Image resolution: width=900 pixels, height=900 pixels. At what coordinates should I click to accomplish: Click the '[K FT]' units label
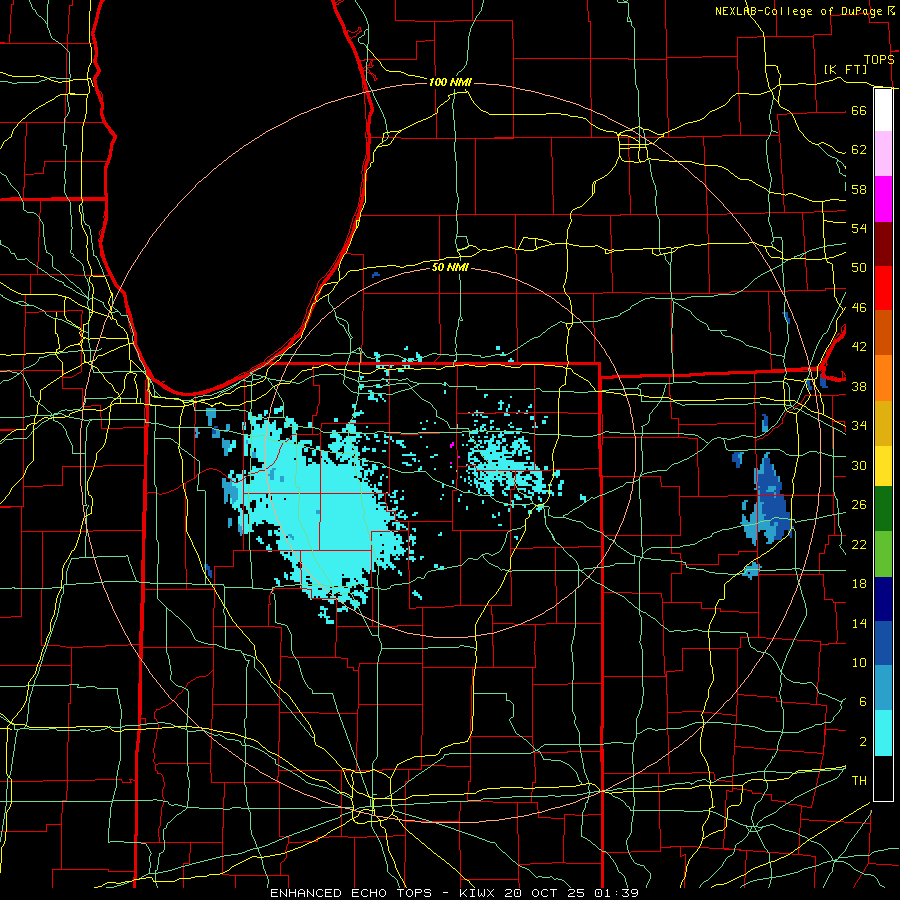[x=845, y=70]
